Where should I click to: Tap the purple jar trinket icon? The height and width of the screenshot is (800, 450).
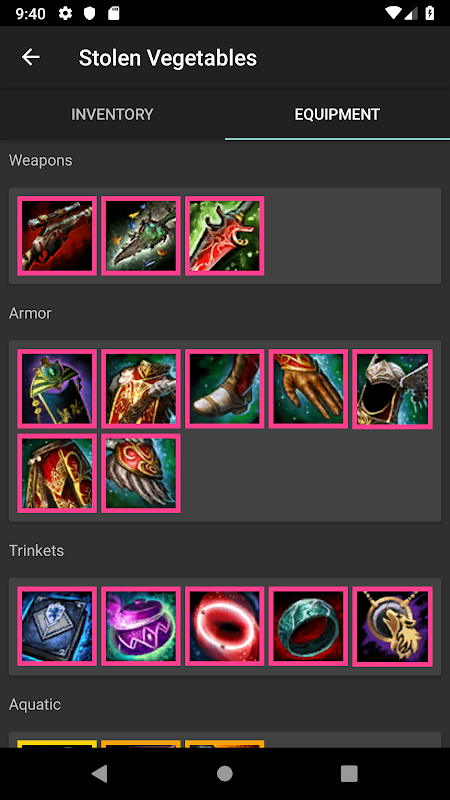[x=141, y=626]
